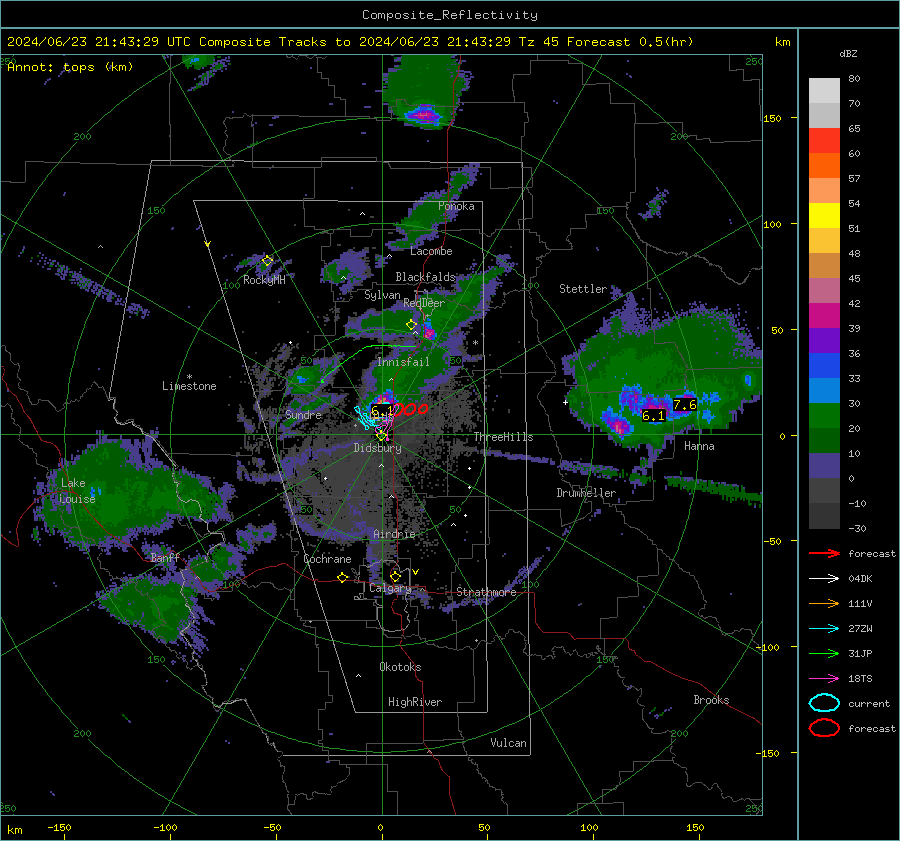Click the Didsbury city label
The height and width of the screenshot is (841, 900).
coord(377,448)
